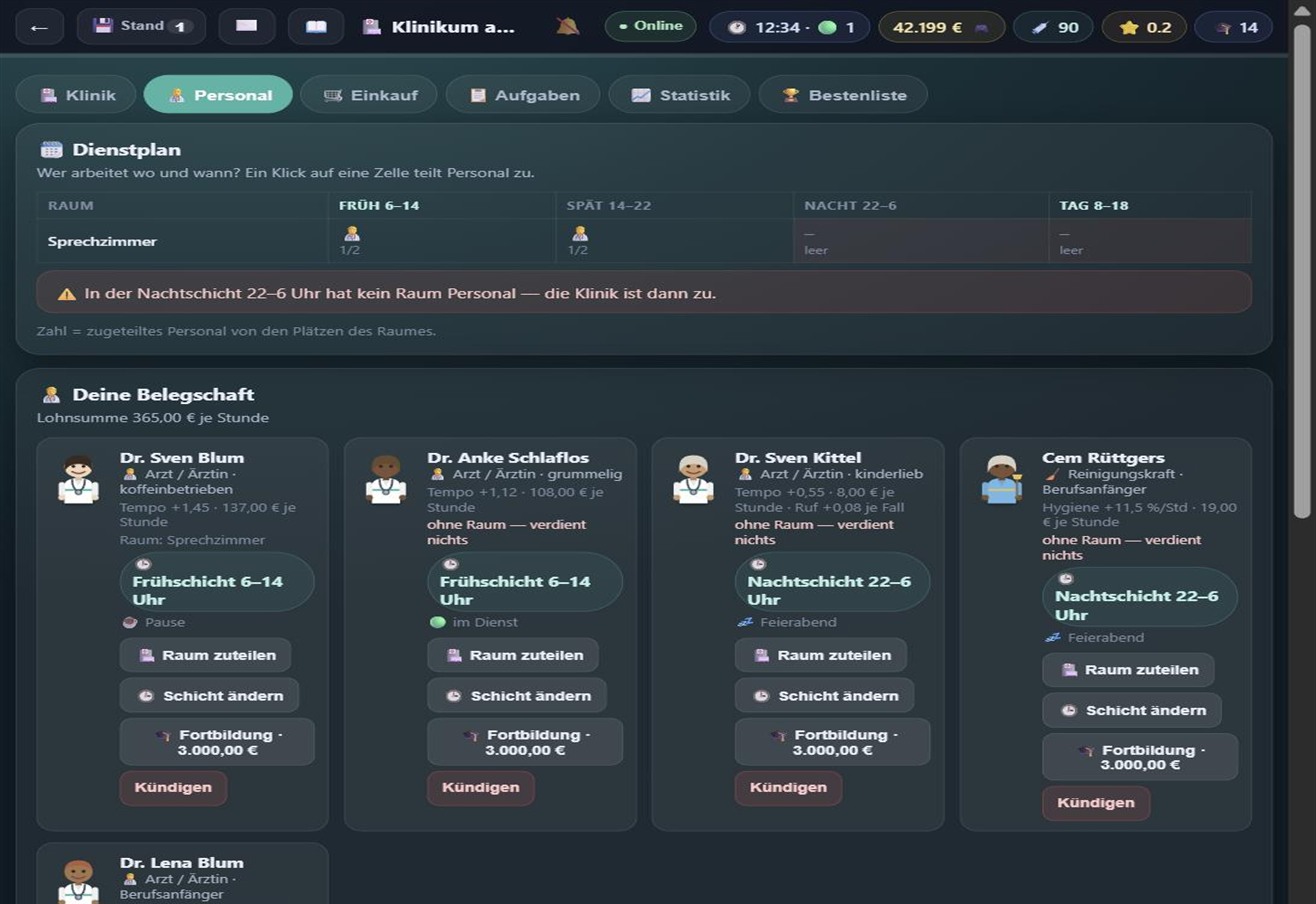Assign staff to Sprechzimmer Früh 6–14 cell
This screenshot has height=904, width=1316.
point(441,241)
